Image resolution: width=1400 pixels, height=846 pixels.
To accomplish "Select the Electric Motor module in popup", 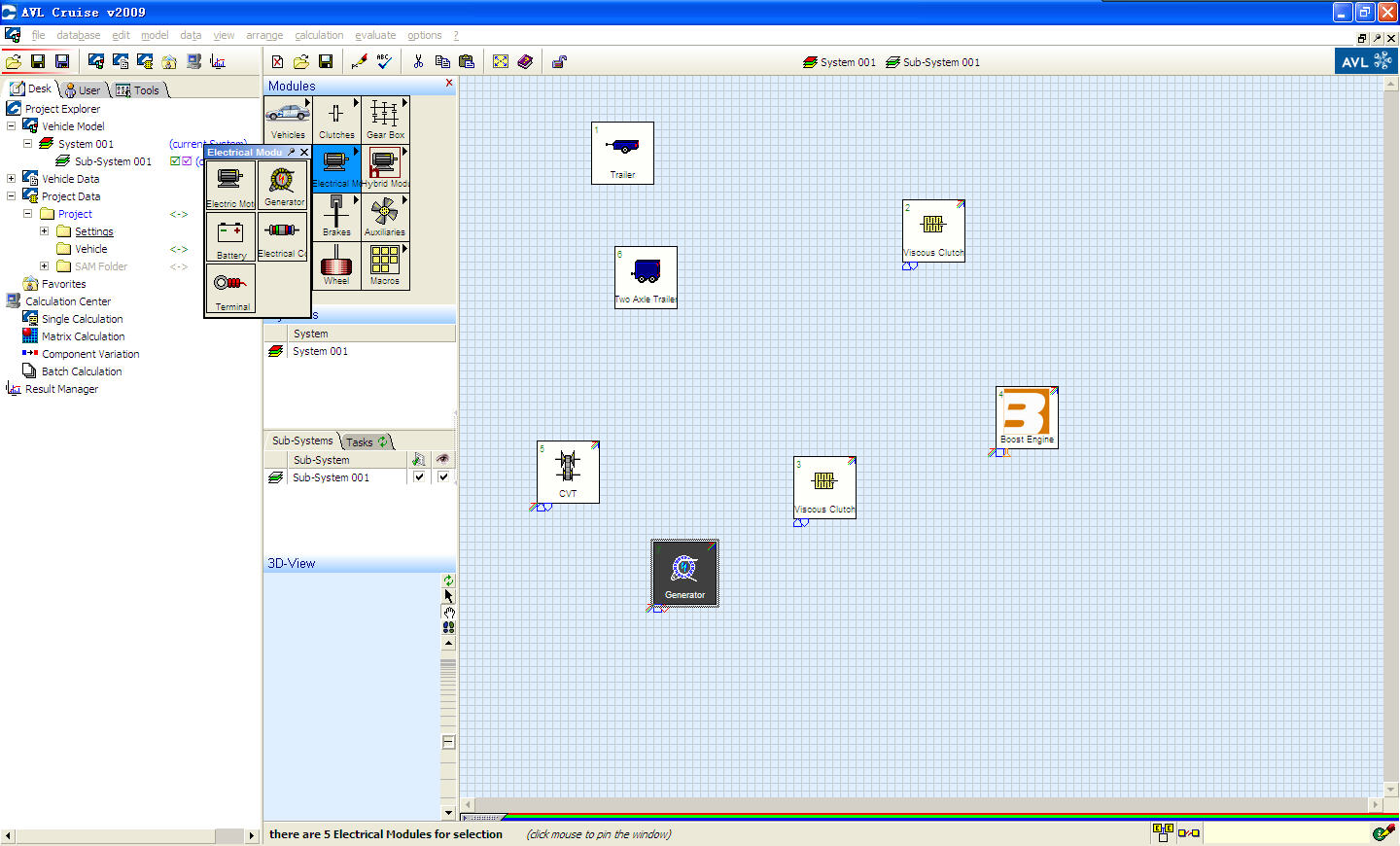I will click(x=230, y=185).
